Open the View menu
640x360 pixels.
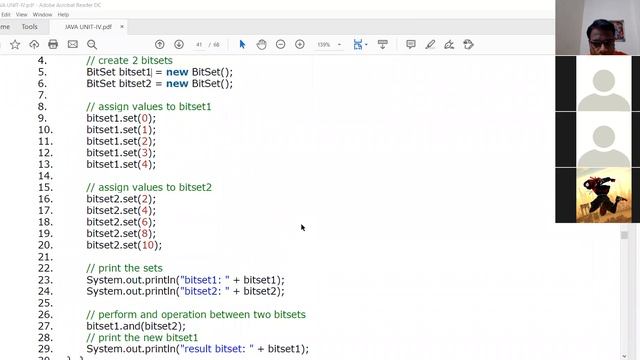(22, 14)
